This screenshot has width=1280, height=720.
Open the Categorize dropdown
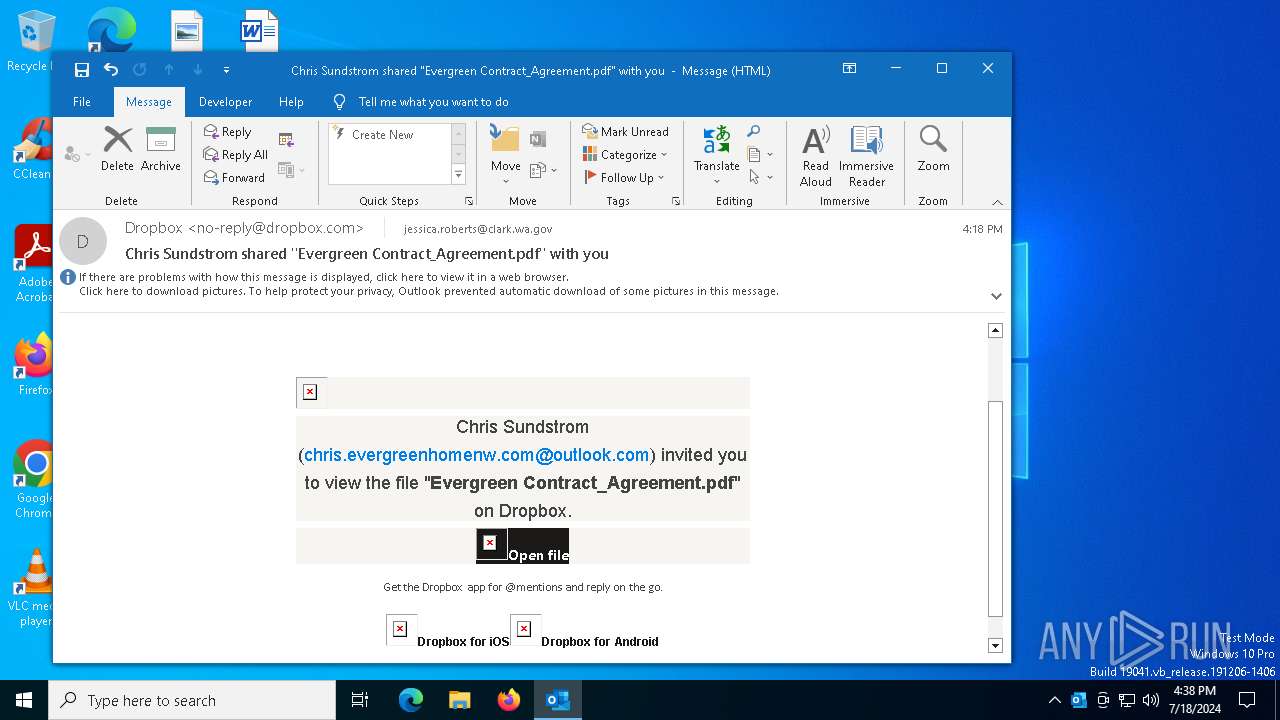click(x=625, y=155)
